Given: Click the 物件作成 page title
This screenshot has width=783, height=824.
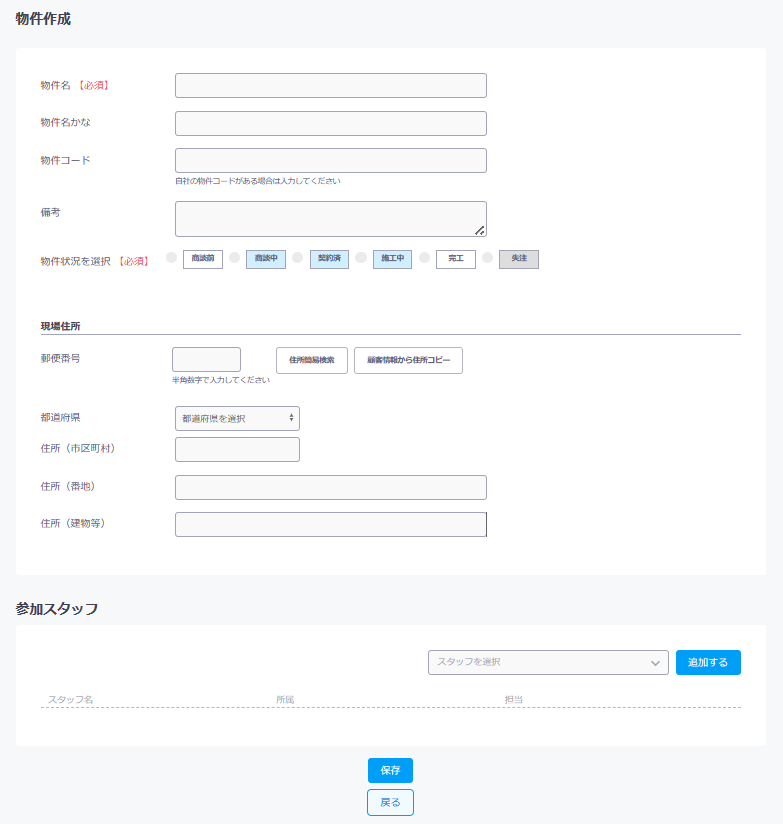Looking at the screenshot, I should [x=43, y=19].
